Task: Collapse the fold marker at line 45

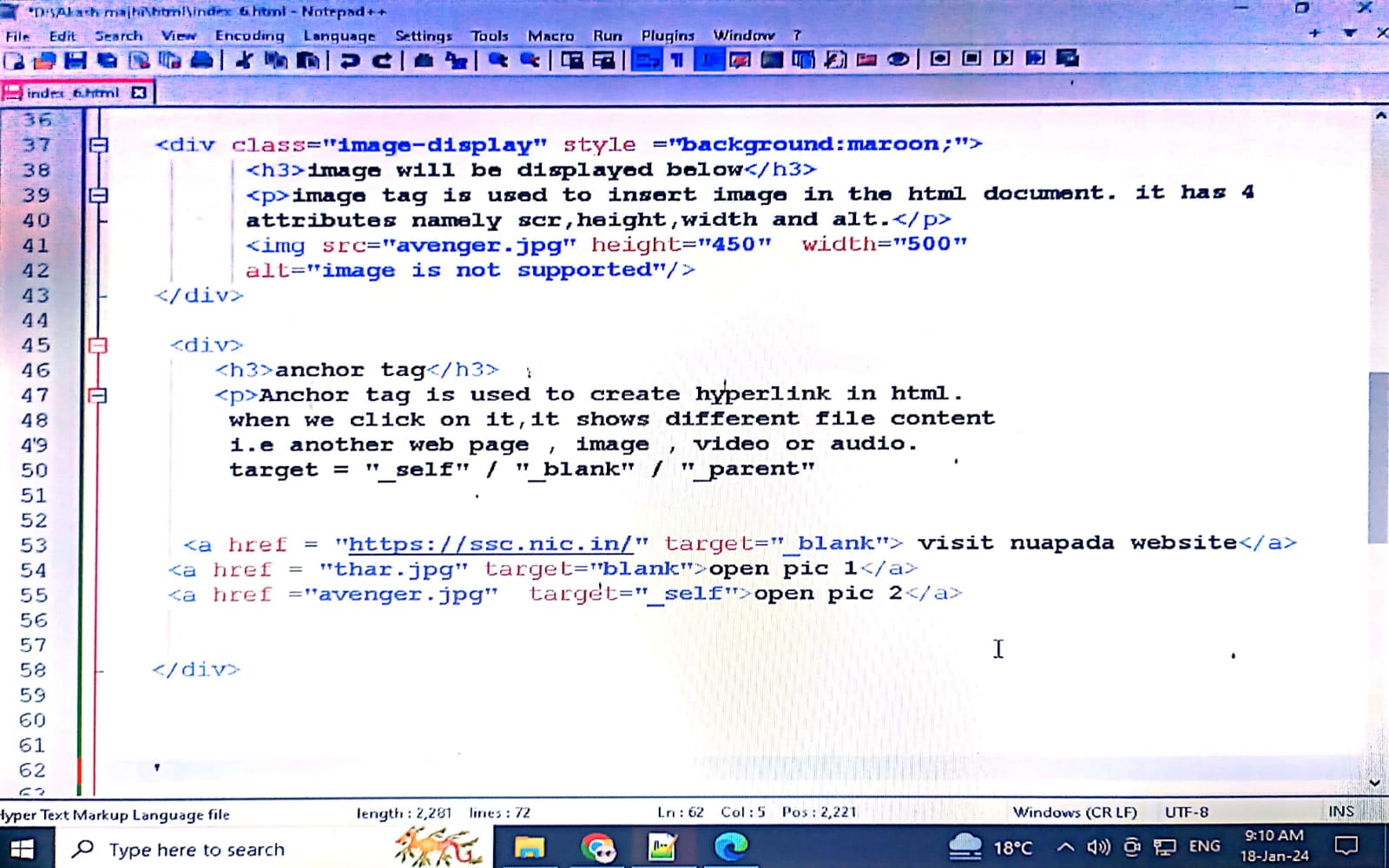Action: point(99,345)
